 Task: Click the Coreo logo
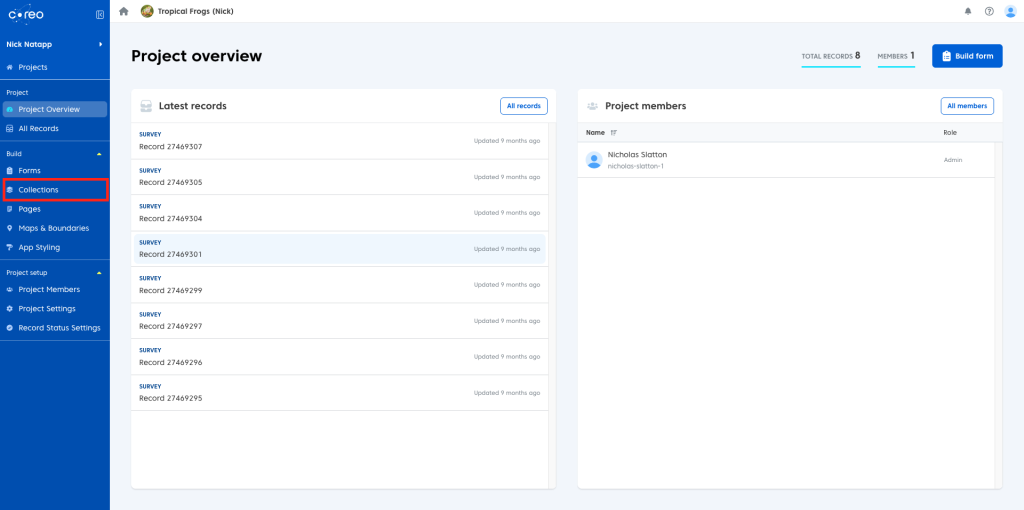(x=26, y=14)
